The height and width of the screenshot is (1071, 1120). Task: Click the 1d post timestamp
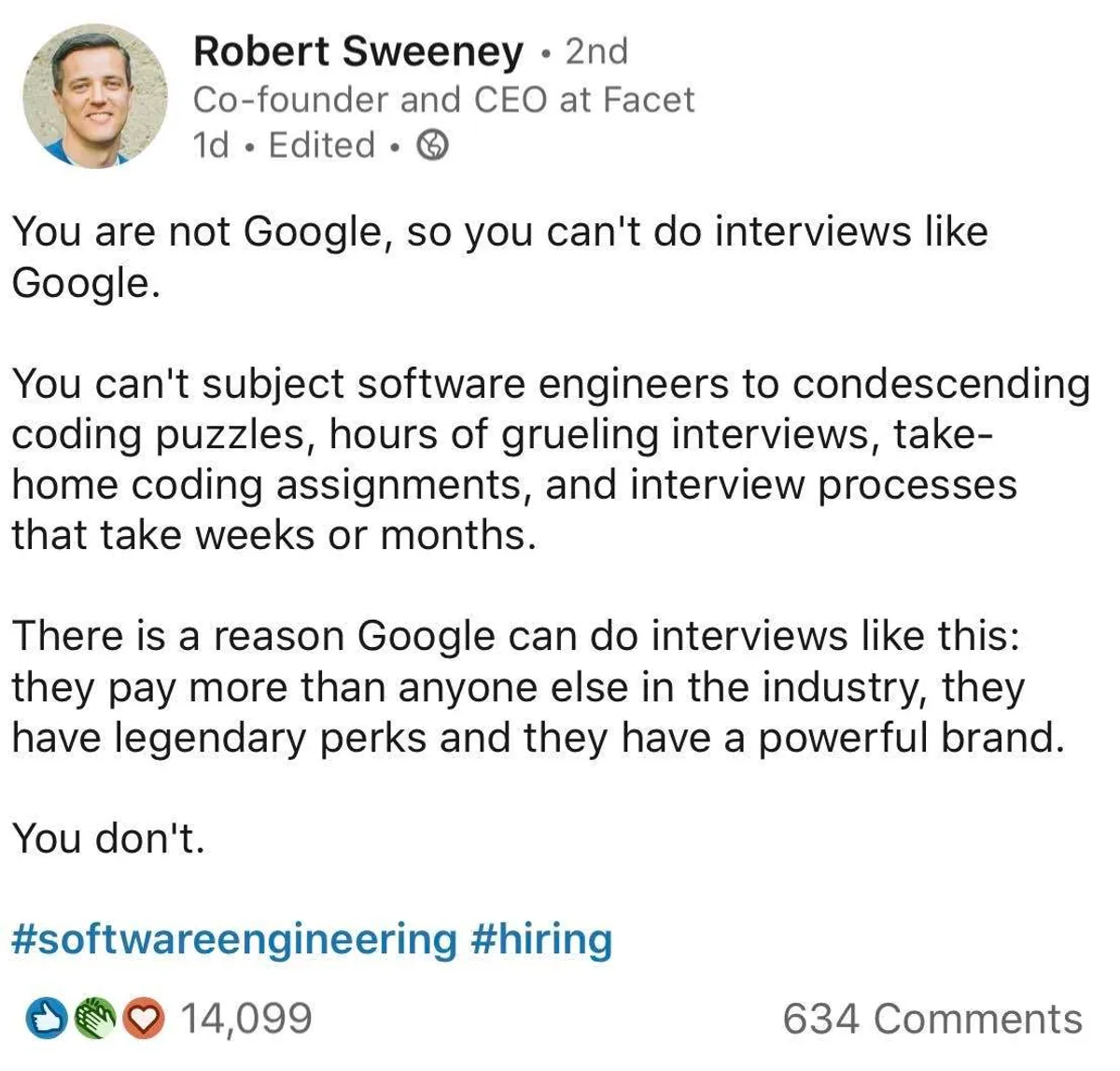(210, 146)
